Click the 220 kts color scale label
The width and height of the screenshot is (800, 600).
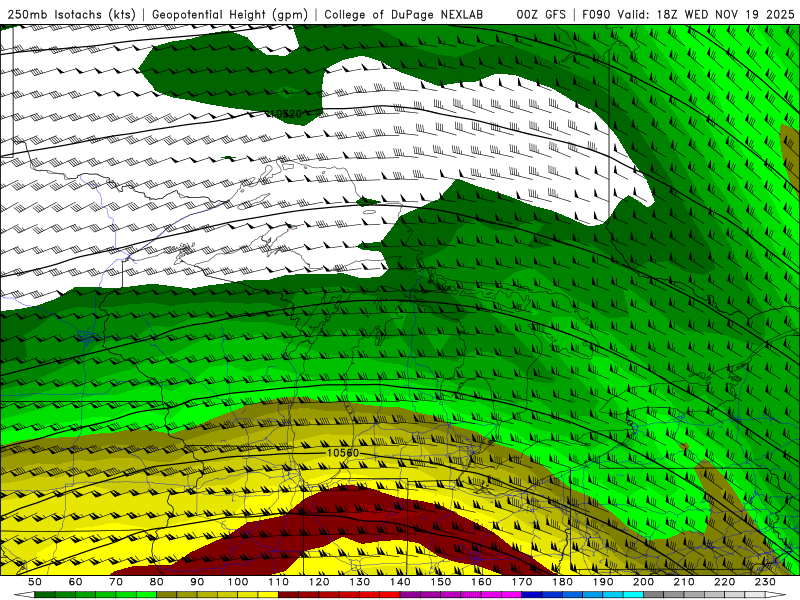[724, 582]
